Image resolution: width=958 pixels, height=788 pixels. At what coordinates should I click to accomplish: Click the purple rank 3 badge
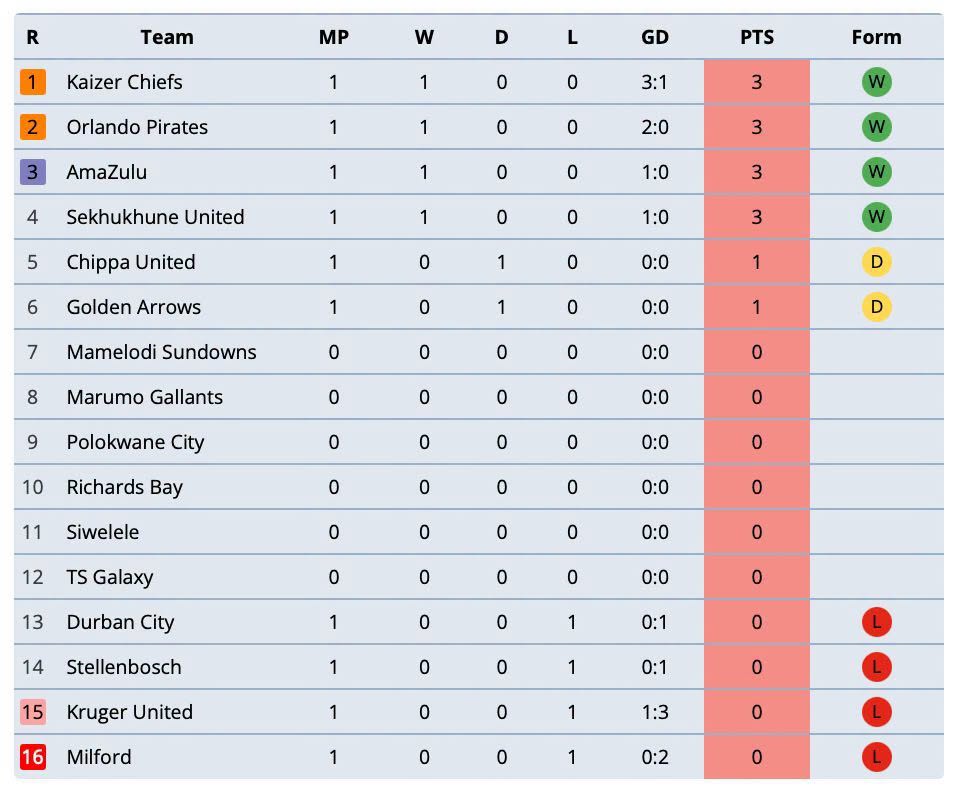pyautogui.click(x=32, y=172)
